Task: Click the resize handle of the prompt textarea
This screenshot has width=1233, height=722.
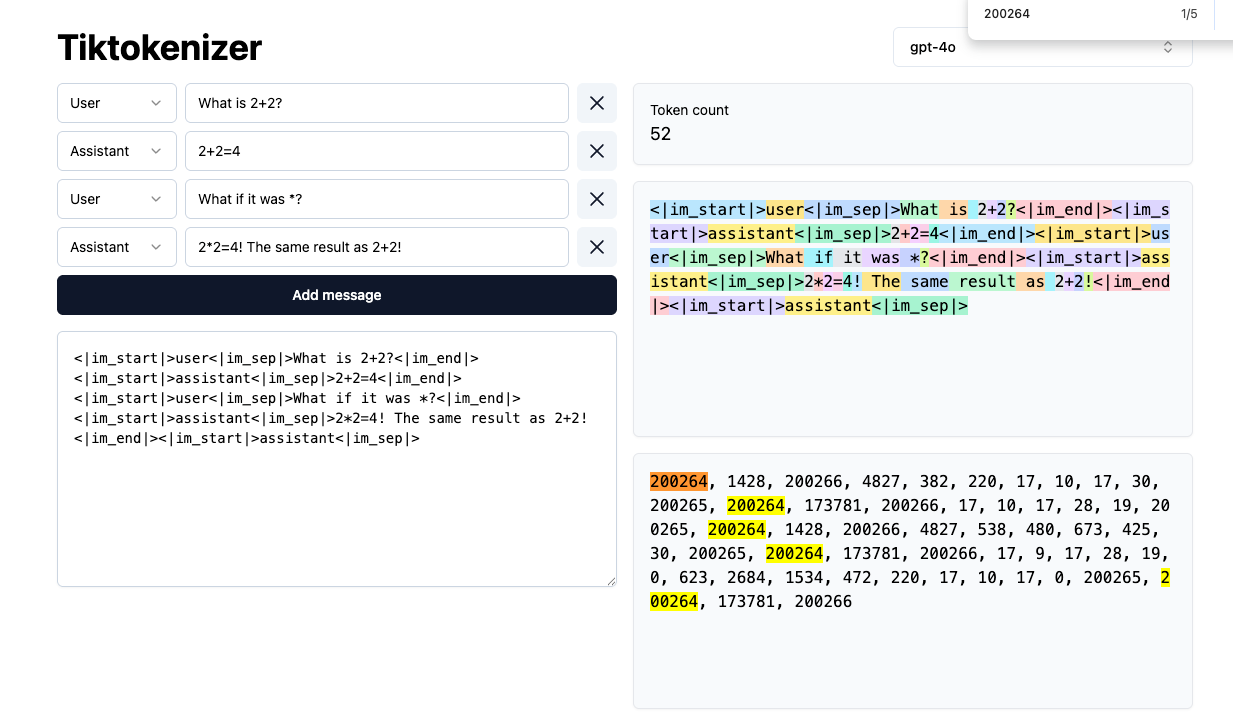Action: pos(610,580)
